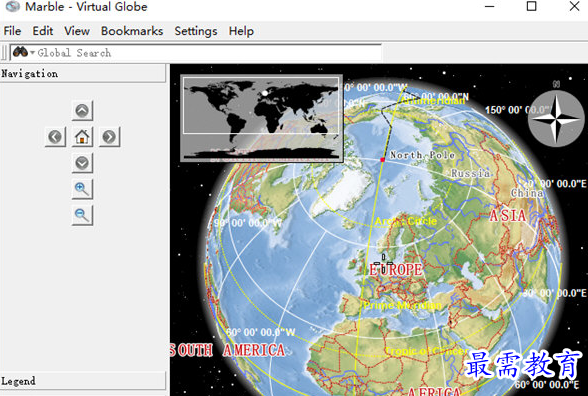This screenshot has width=588, height=396.
Task: Click the Marble globe icon in the title bar
Action: point(12,7)
